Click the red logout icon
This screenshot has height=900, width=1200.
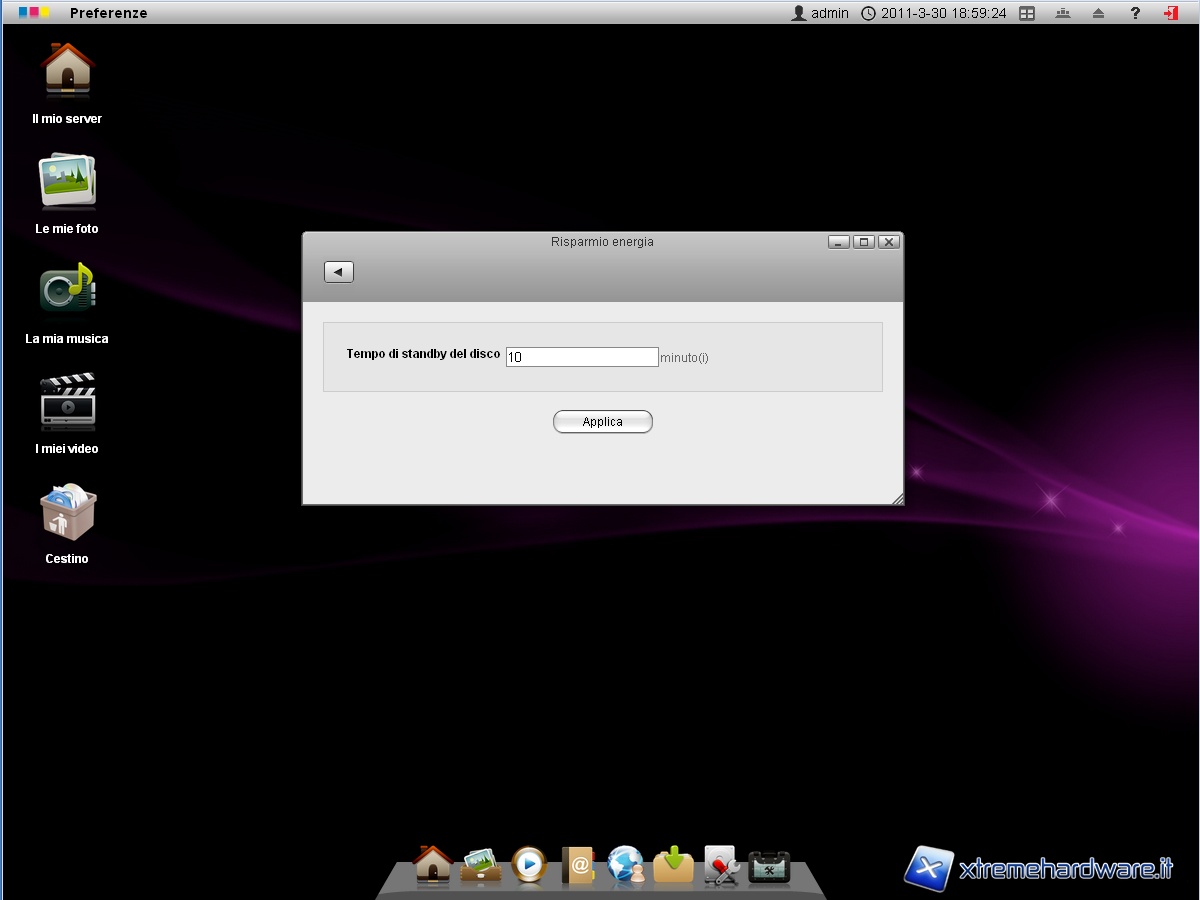1171,13
